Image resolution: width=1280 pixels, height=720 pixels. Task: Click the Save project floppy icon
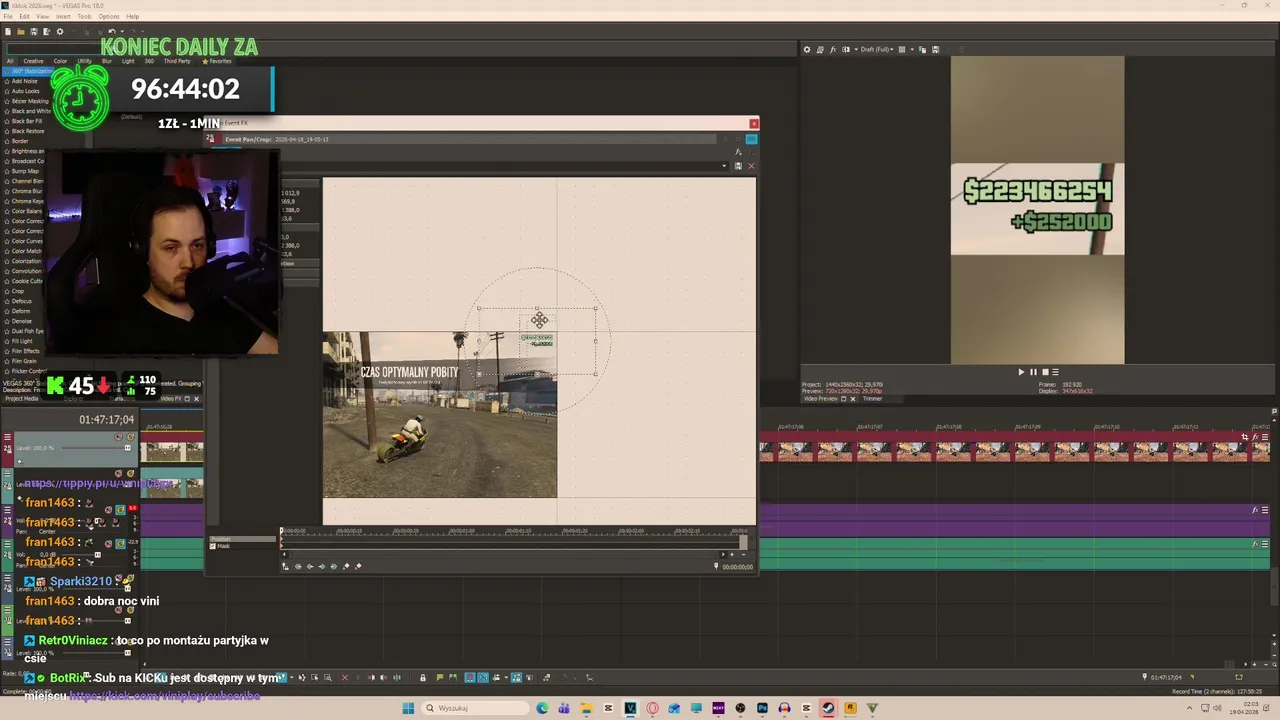click(x=34, y=31)
